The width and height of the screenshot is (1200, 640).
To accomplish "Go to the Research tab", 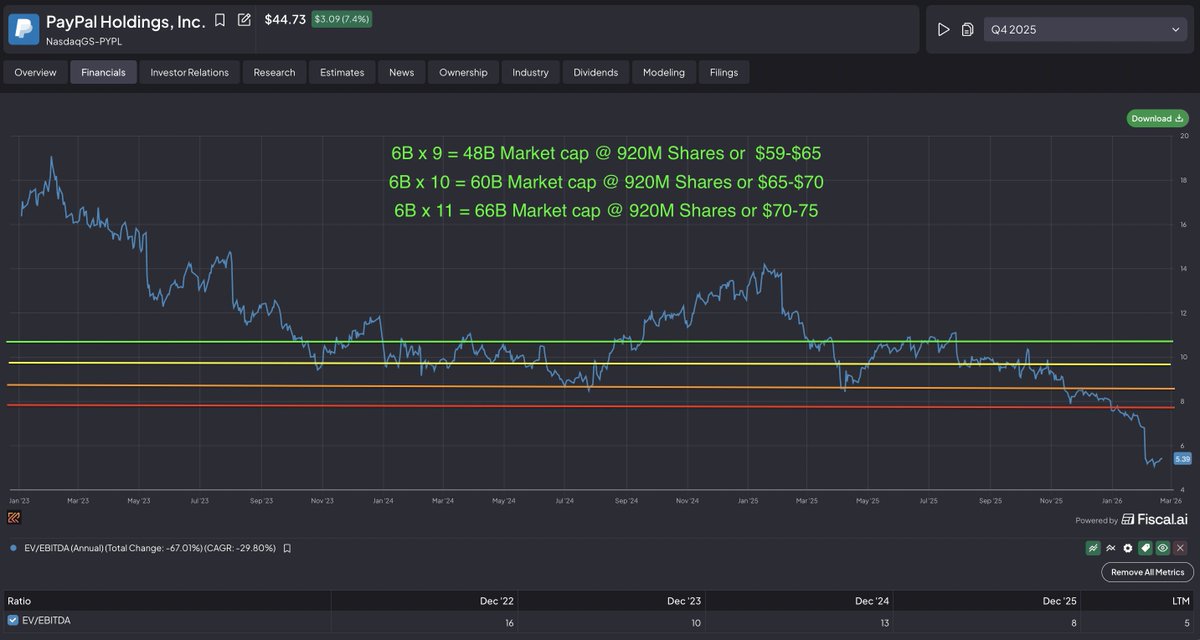I will (x=274, y=72).
